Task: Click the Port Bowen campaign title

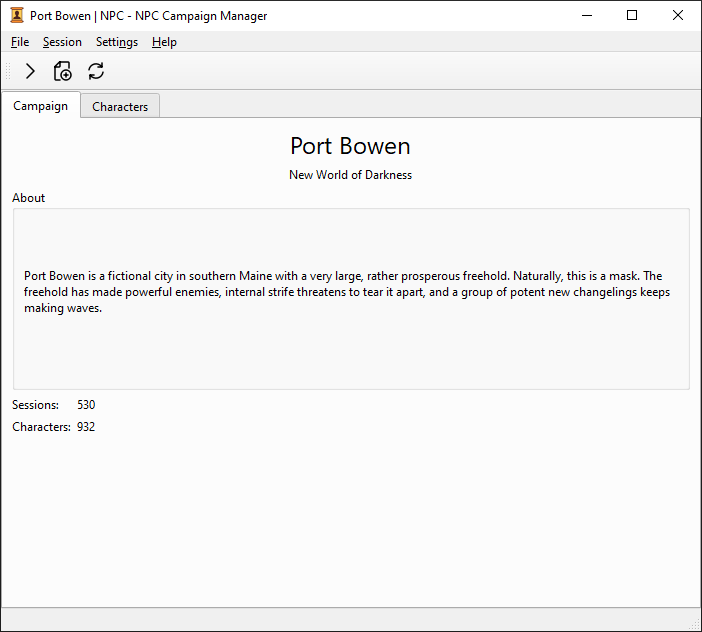Action: [x=350, y=146]
